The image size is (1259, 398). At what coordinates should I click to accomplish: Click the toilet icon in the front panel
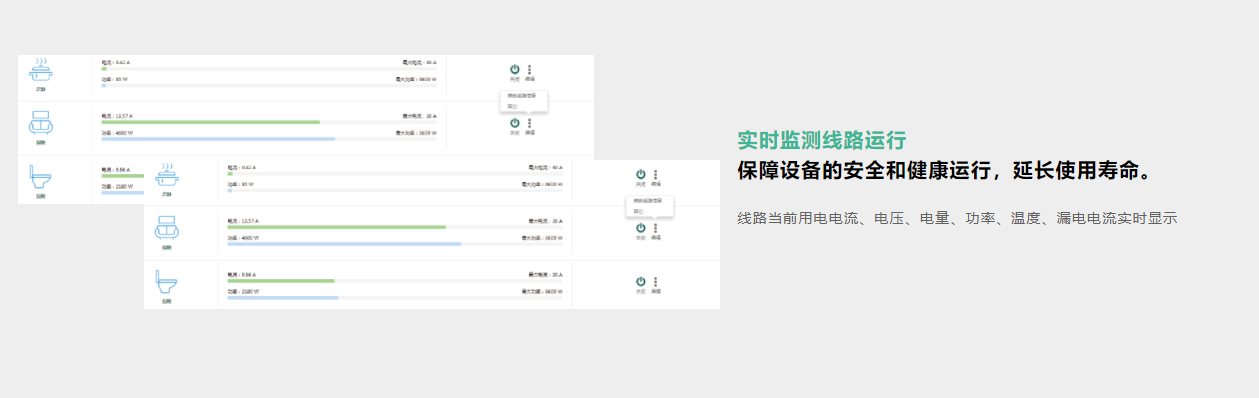tap(167, 283)
